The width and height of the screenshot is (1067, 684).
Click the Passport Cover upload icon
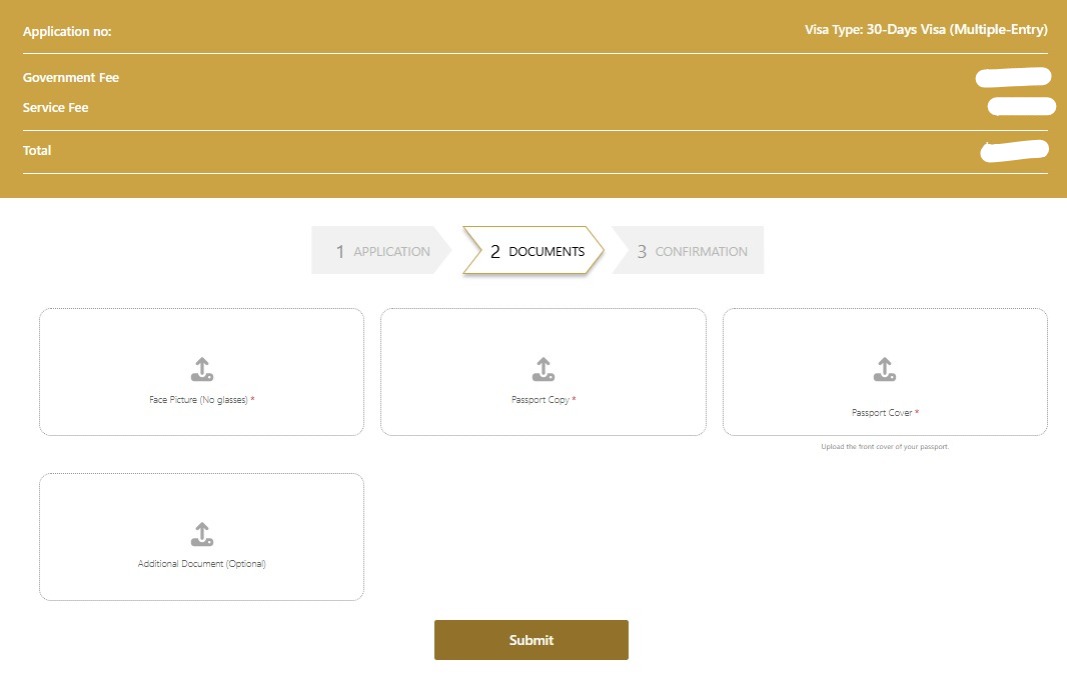[x=884, y=368]
